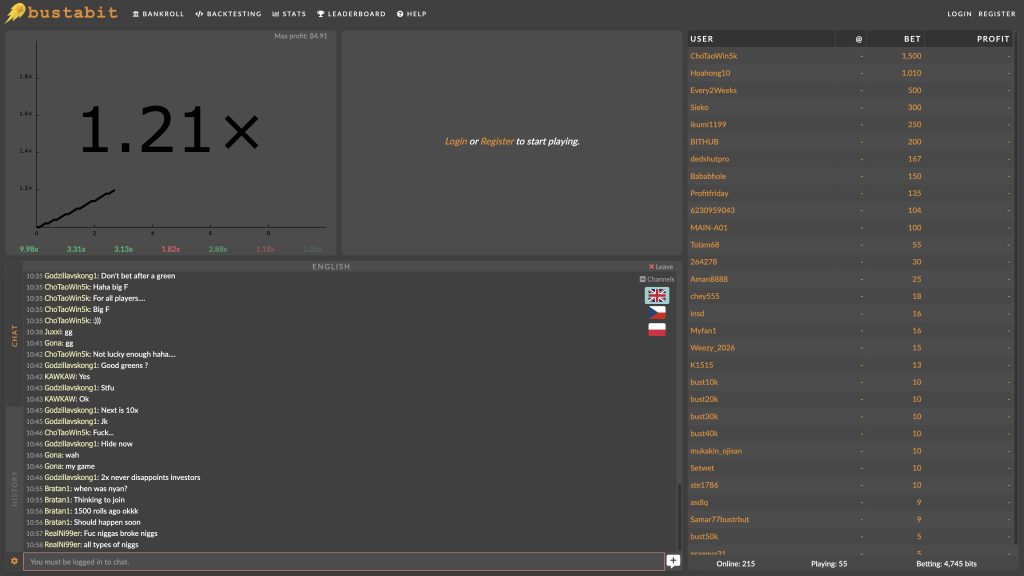
Task: Open user 6230959043 profile
Action: pos(712,210)
